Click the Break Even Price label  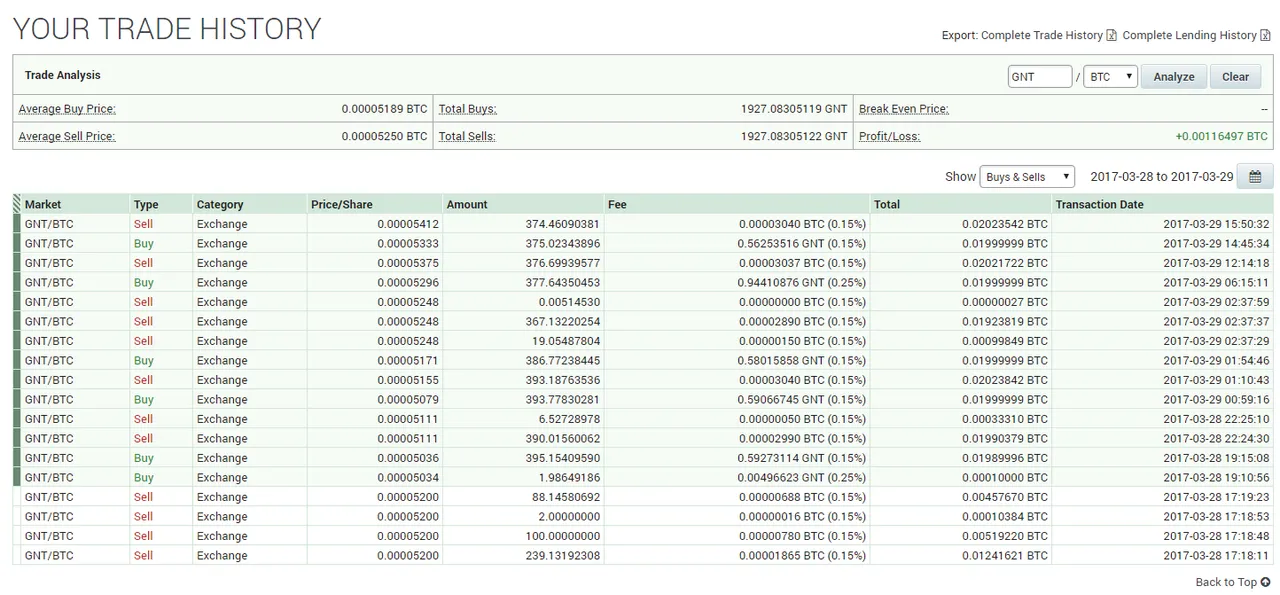[904, 109]
